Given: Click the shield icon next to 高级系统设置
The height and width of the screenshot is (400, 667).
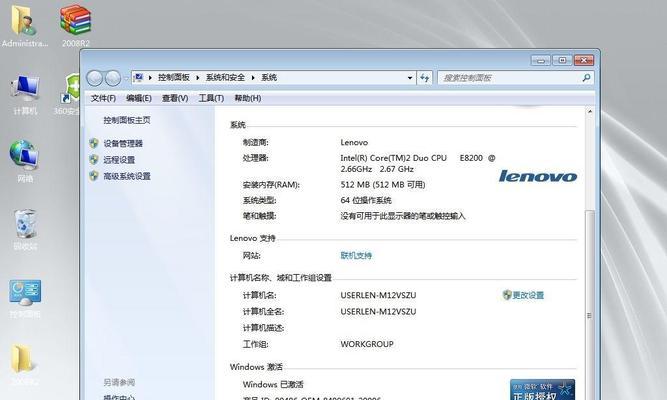Looking at the screenshot, I should pos(94,176).
